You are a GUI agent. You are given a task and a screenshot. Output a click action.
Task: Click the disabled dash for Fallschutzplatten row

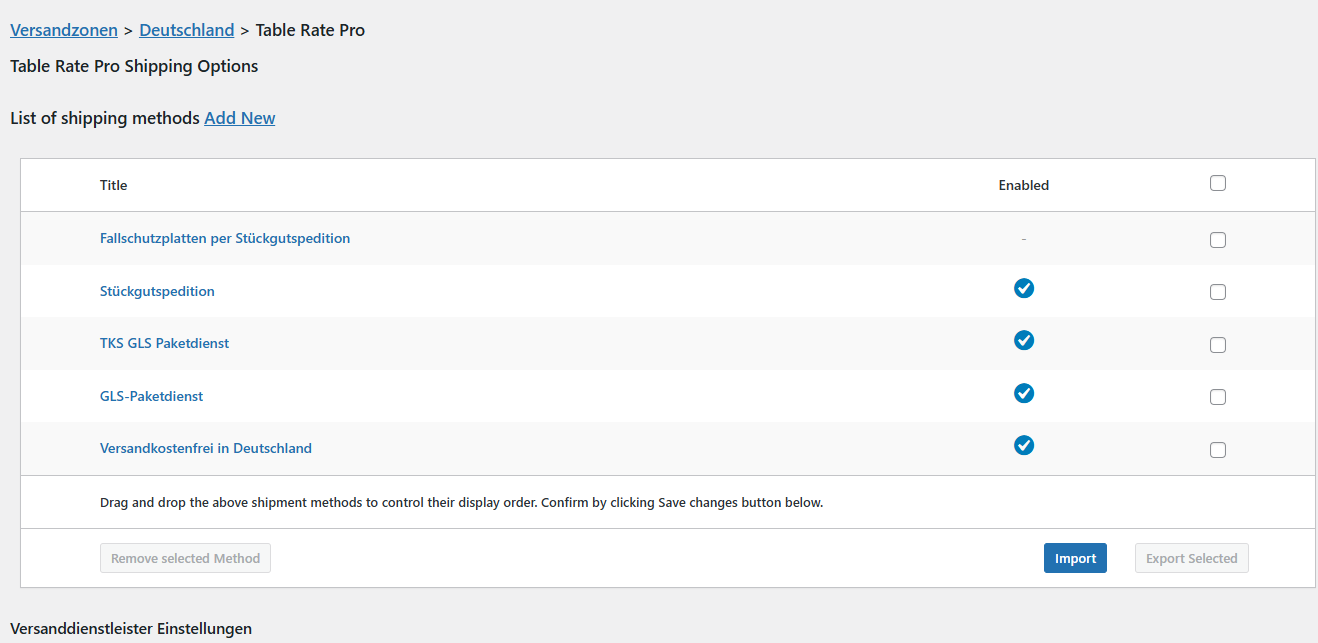pos(1023,239)
